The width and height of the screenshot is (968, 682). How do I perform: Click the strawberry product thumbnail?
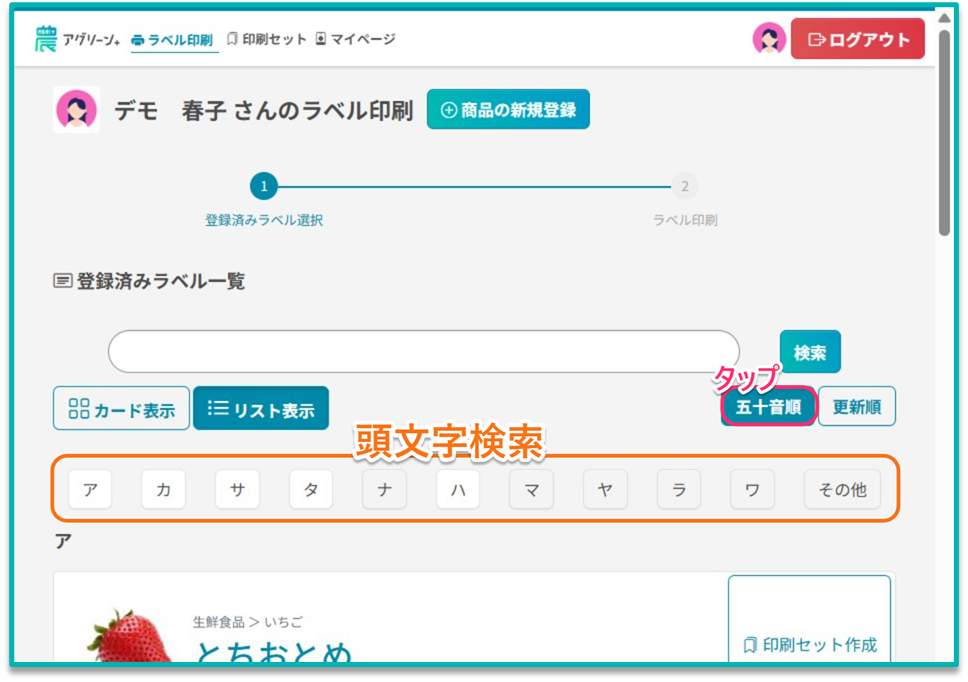coord(125,635)
